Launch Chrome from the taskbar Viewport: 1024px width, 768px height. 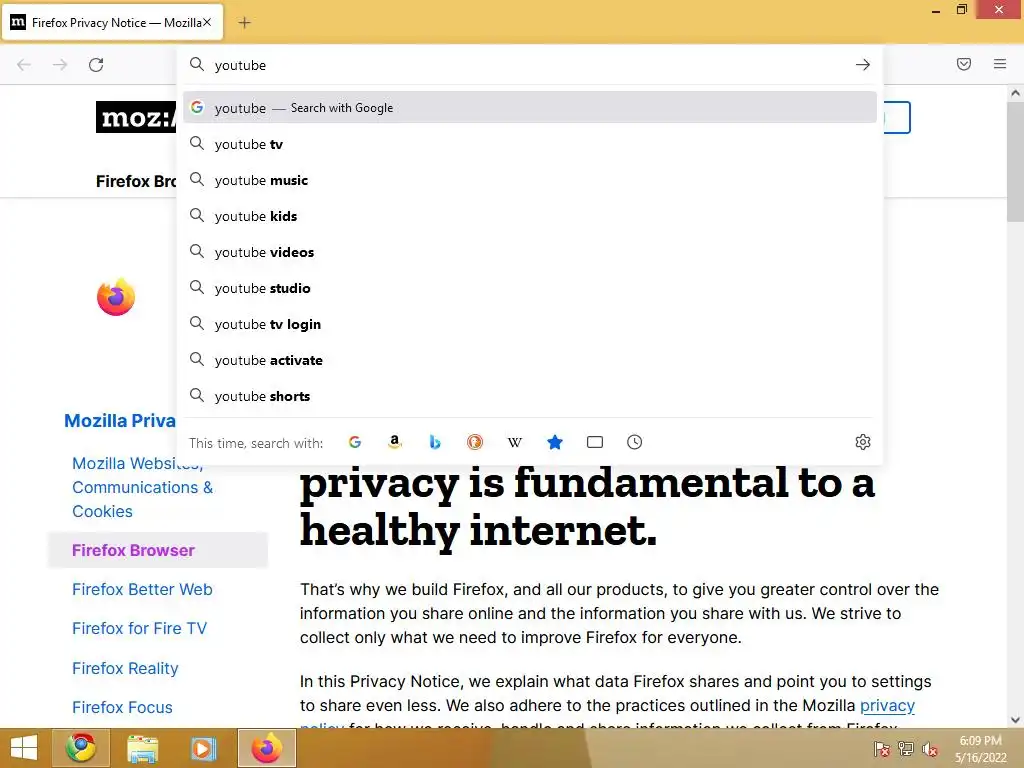[x=81, y=748]
